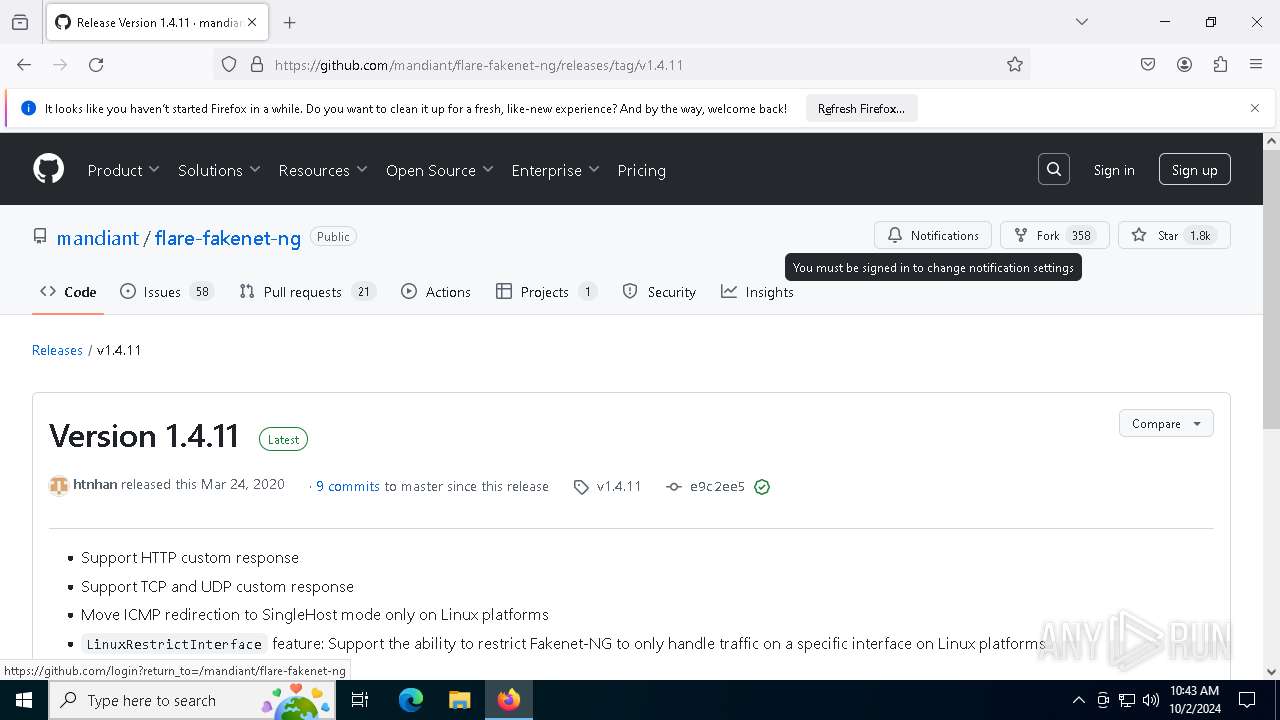Click the verified commit check icon

(x=762, y=487)
